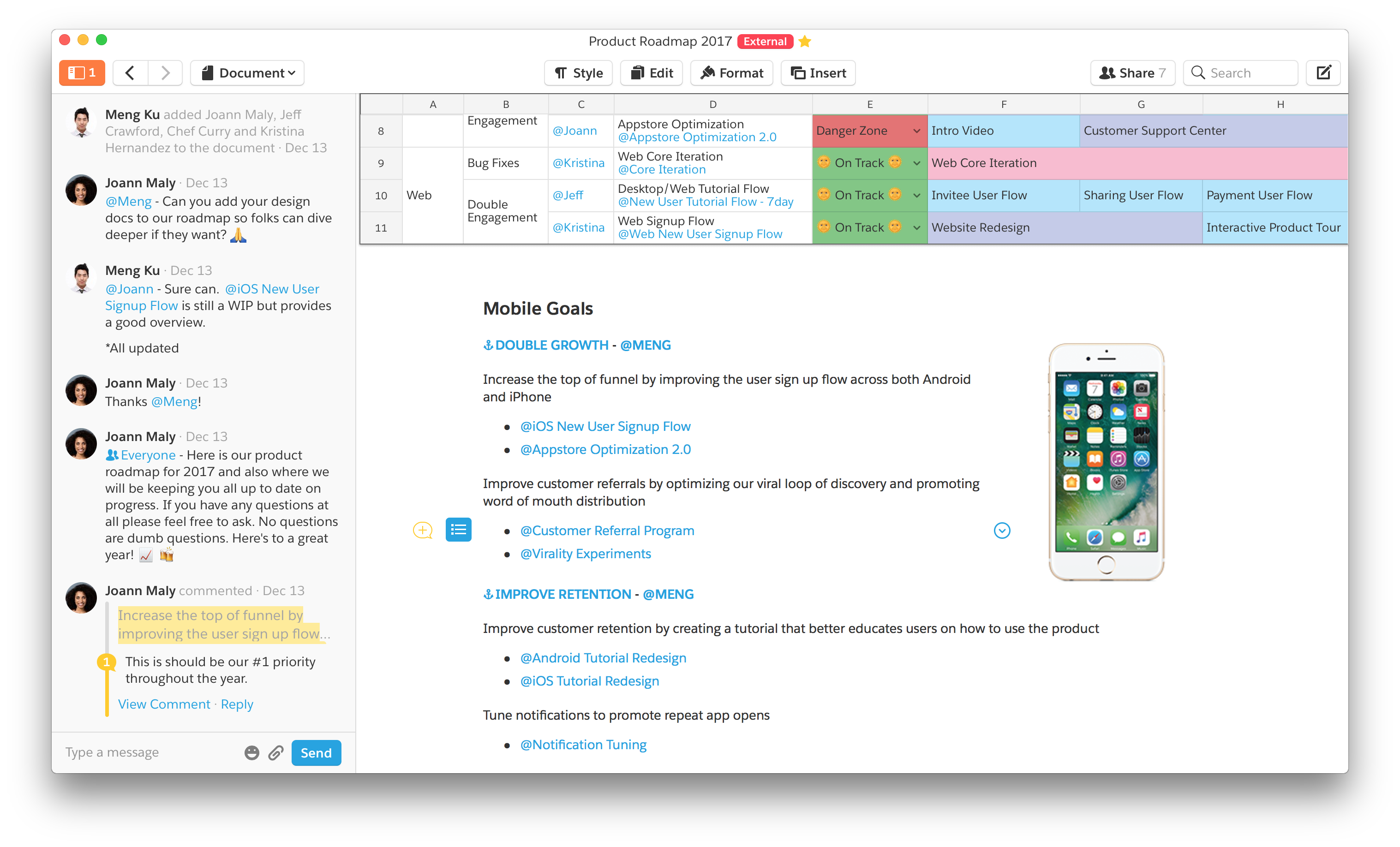Open the View Comment link
Image resolution: width=1400 pixels, height=847 pixels.
coord(164,704)
